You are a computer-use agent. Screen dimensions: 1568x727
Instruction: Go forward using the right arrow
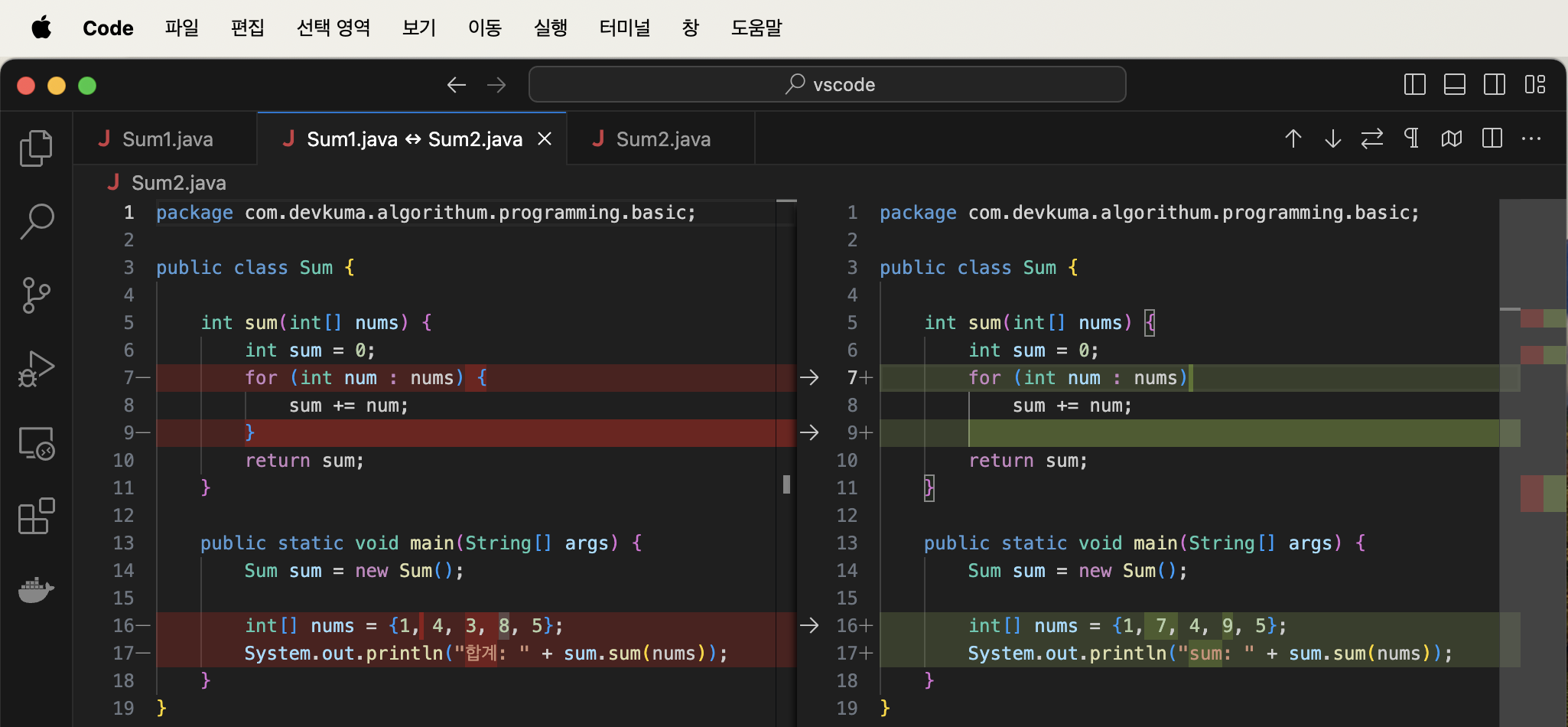pyautogui.click(x=496, y=85)
